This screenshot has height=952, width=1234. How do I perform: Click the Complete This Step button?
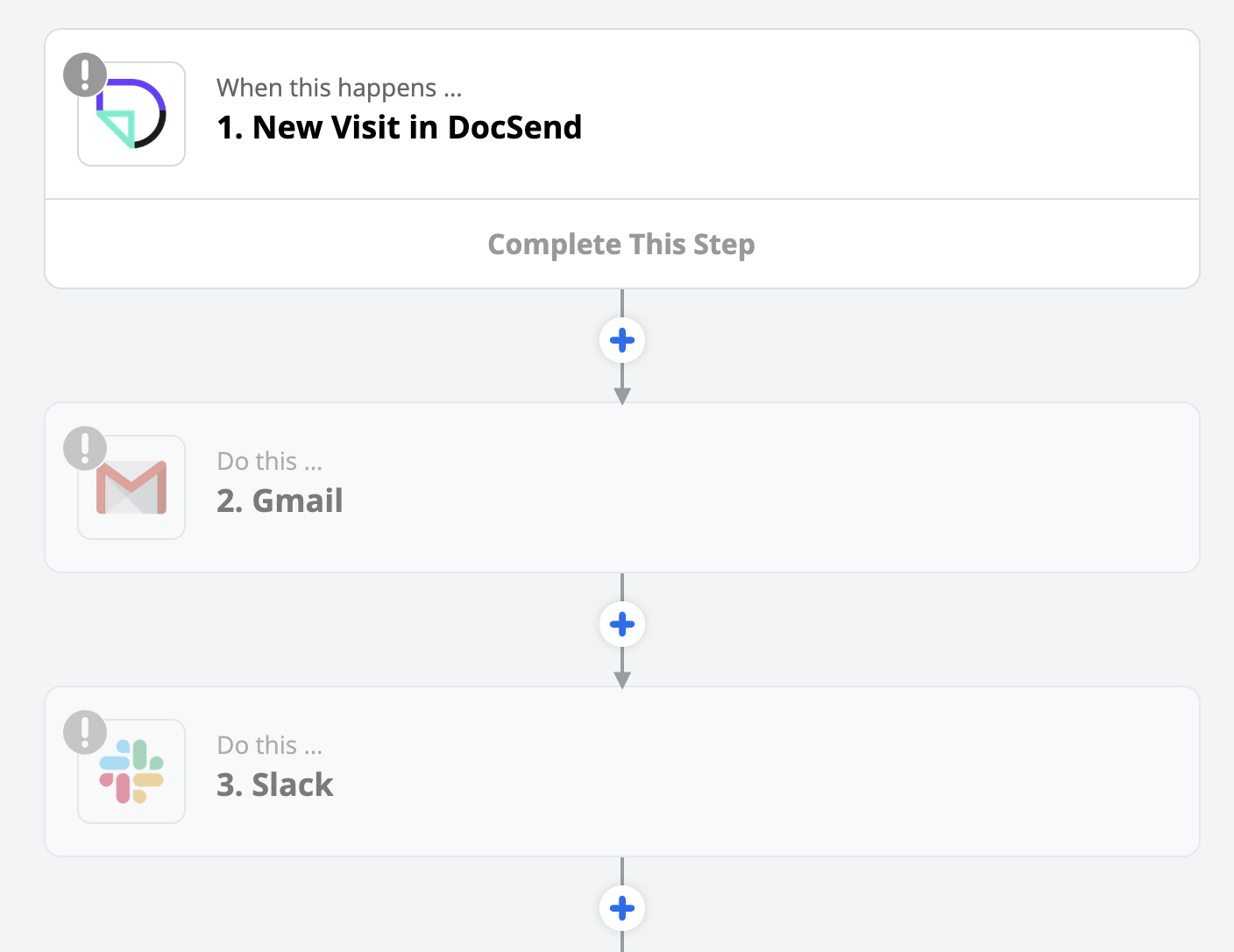(621, 244)
